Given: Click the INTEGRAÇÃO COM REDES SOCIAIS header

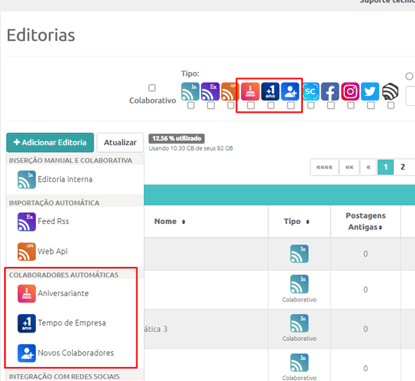Looking at the screenshot, I should pyautogui.click(x=64, y=376).
